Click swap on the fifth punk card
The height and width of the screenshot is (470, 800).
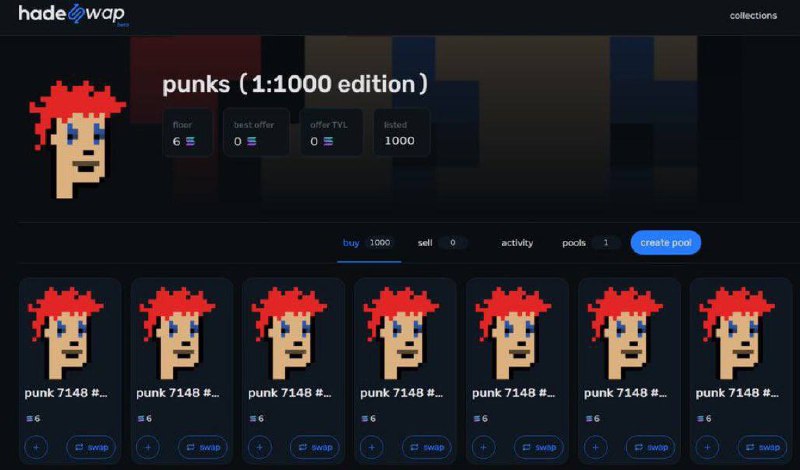pos(539,448)
